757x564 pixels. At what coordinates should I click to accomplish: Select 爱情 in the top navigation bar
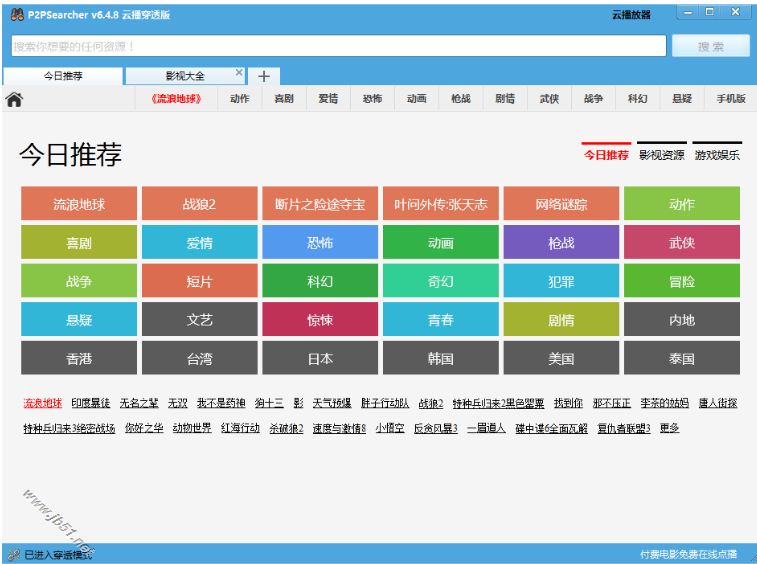click(x=328, y=99)
